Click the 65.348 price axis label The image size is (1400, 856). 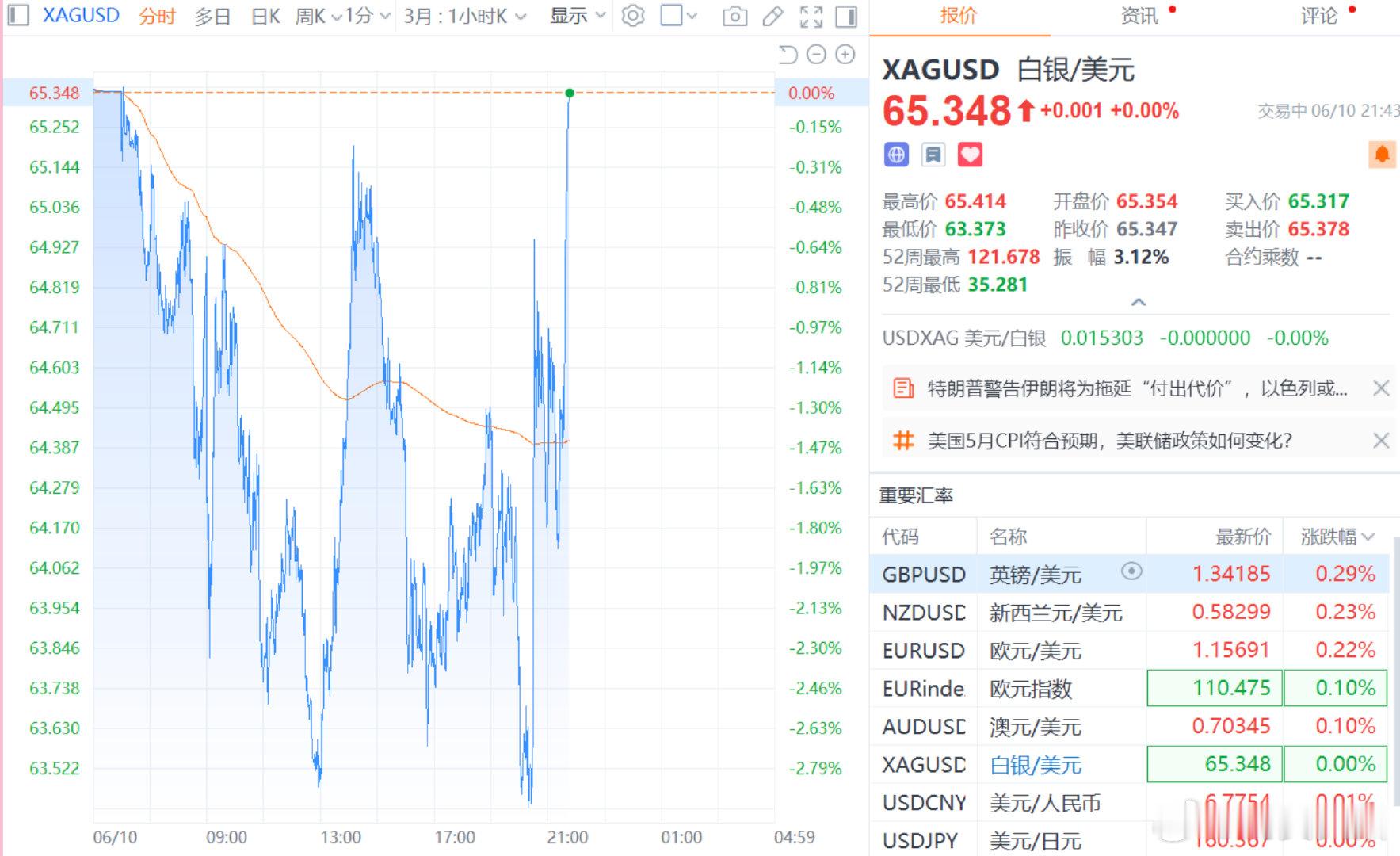[x=55, y=93]
